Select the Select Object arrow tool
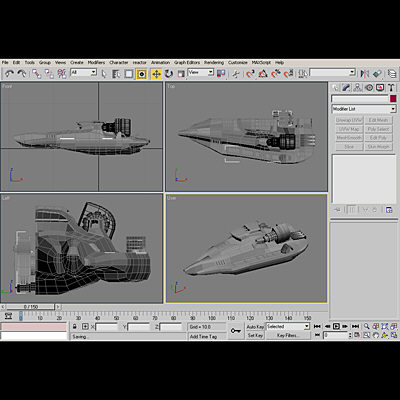The height and width of the screenshot is (400, 400). click(x=104, y=74)
